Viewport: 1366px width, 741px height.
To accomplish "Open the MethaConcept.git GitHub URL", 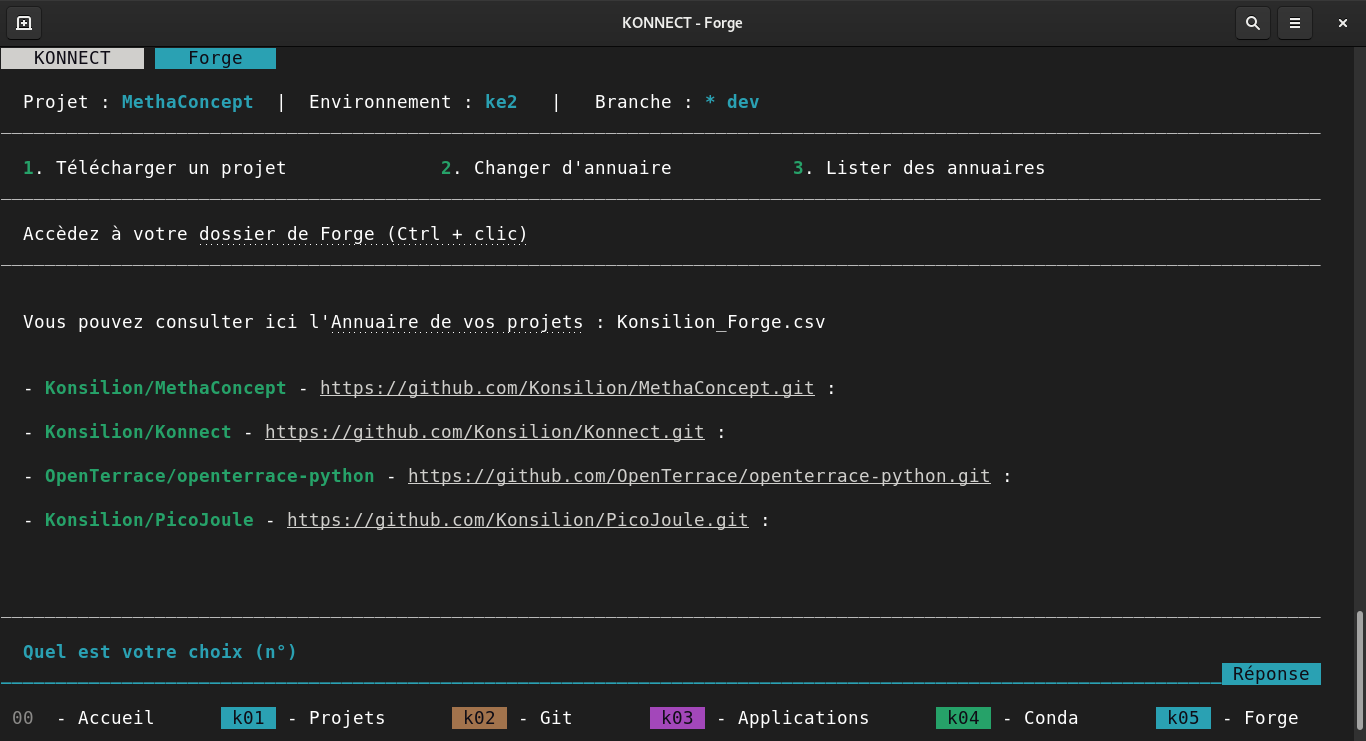I will pyautogui.click(x=567, y=388).
